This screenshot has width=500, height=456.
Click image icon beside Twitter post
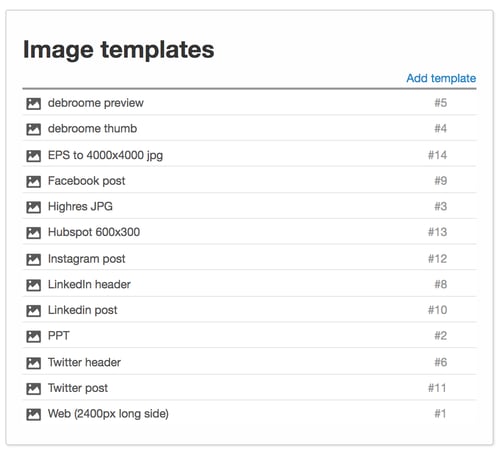point(34,389)
